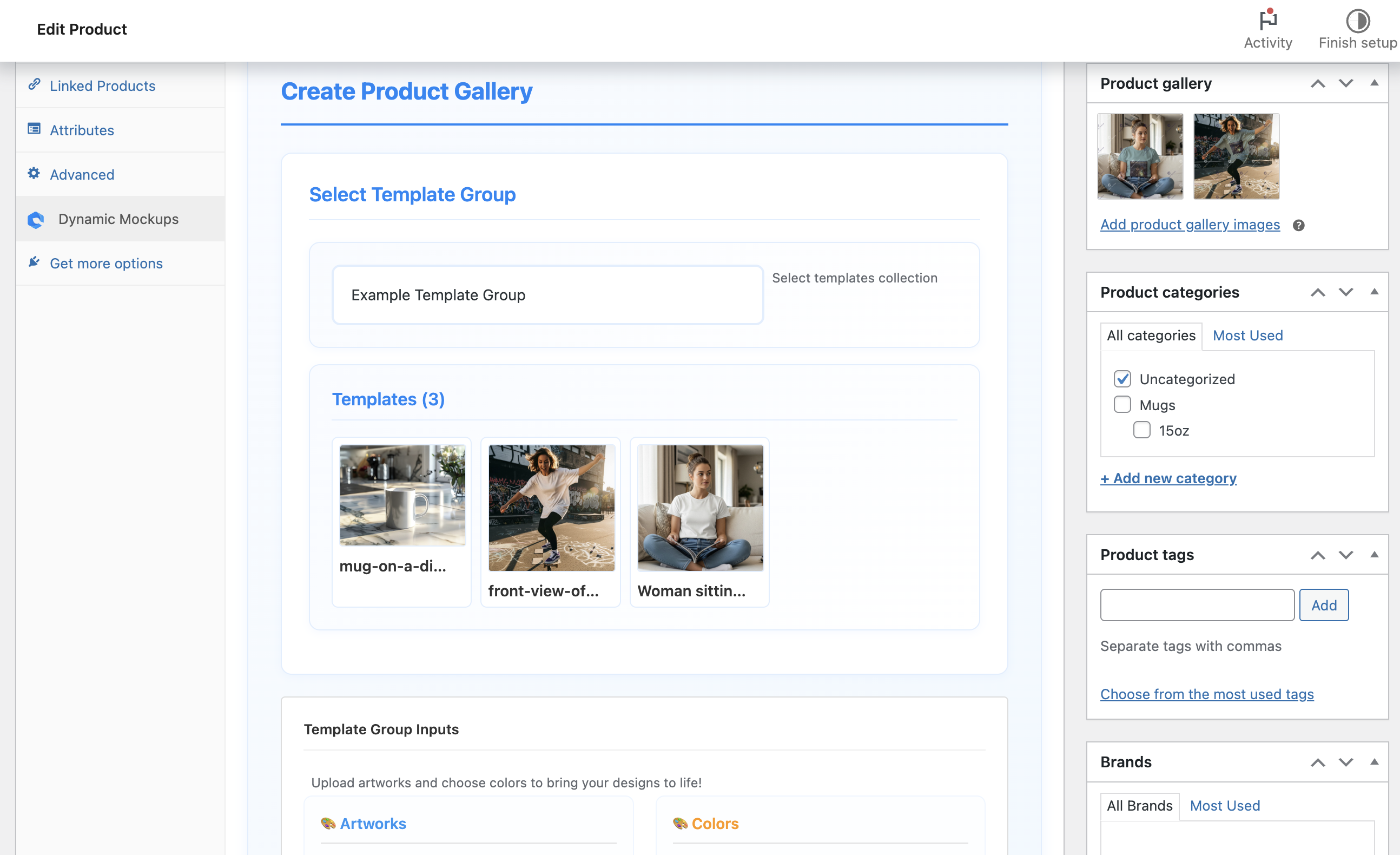Click the Select Template Group heading

click(412, 195)
